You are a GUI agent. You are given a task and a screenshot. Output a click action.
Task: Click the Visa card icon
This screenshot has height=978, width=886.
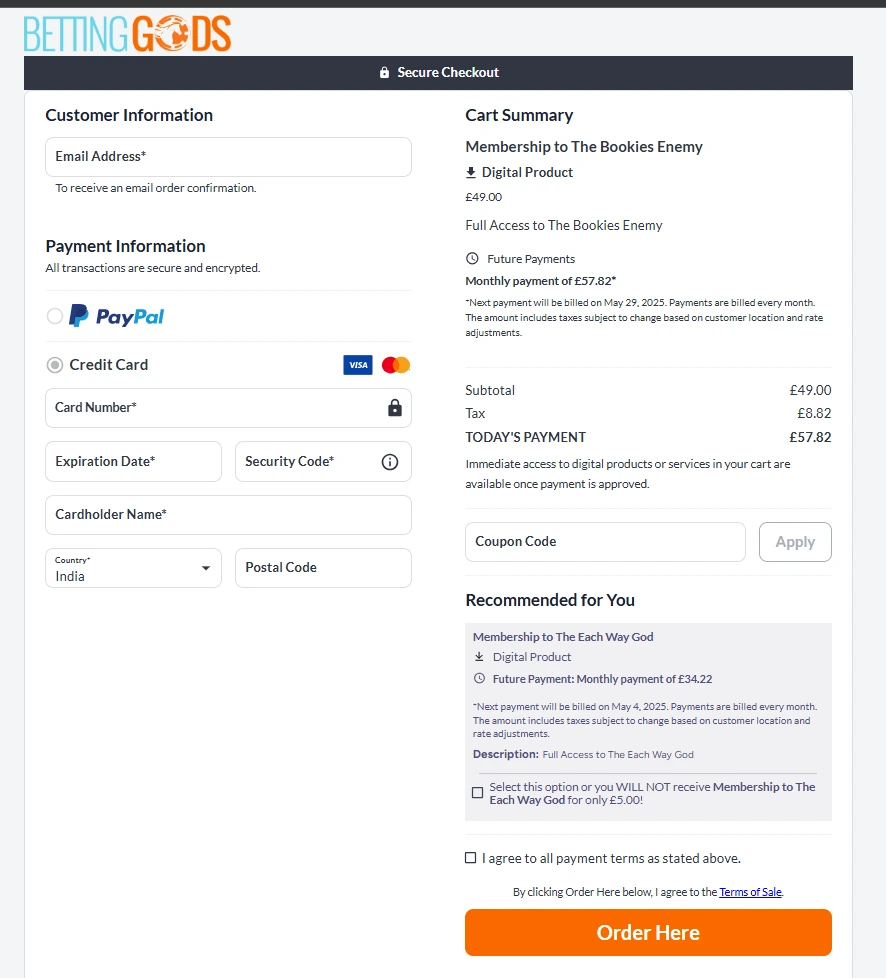click(358, 365)
